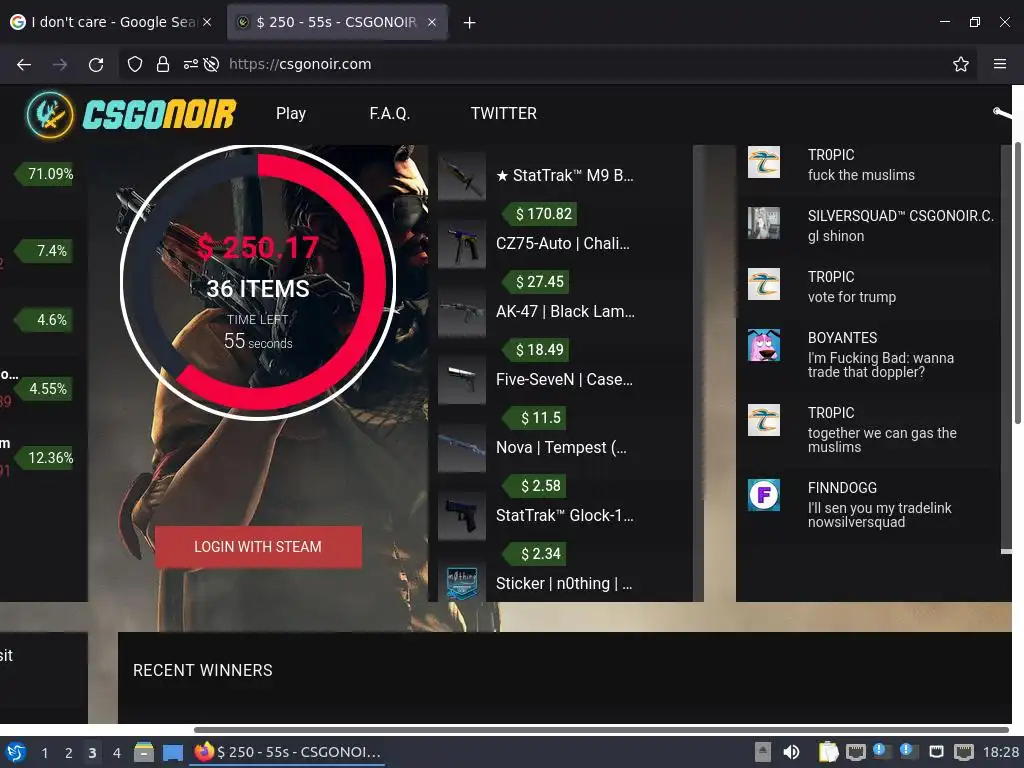Open the file manager icon in the taskbar

(x=144, y=752)
